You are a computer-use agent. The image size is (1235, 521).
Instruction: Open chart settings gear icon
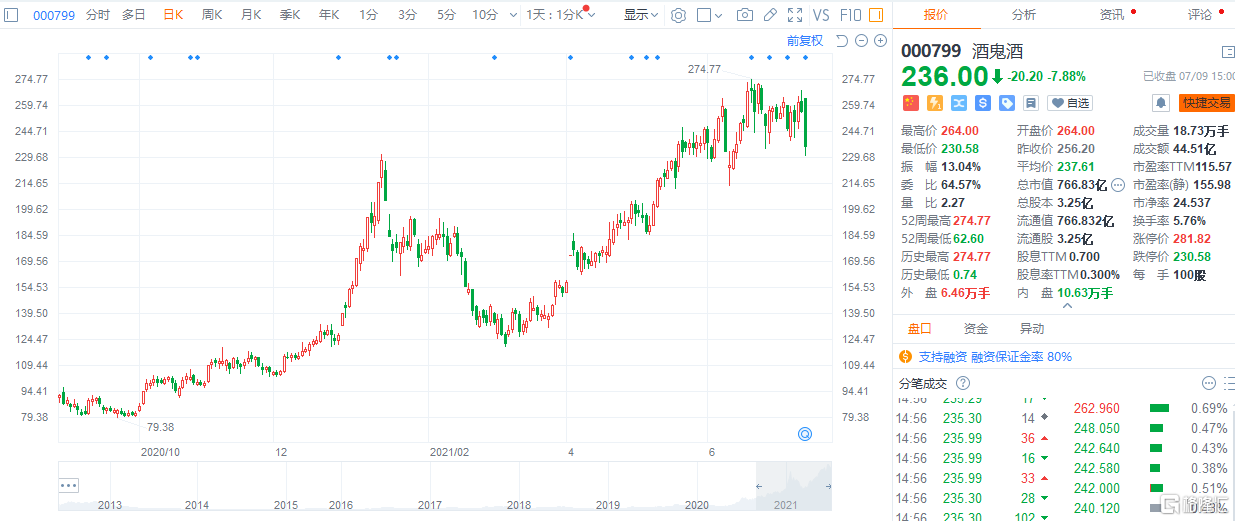(x=678, y=15)
